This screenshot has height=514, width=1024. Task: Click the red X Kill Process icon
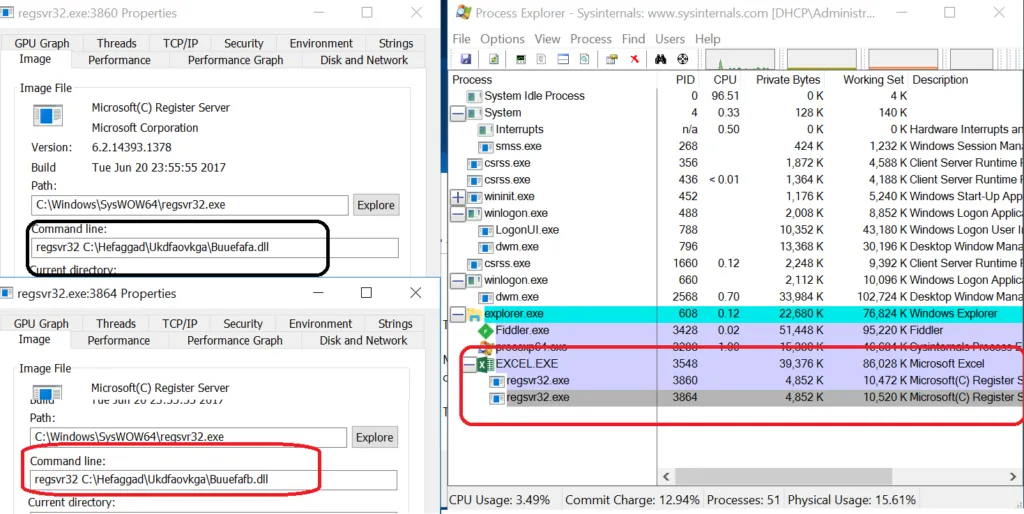[x=634, y=59]
